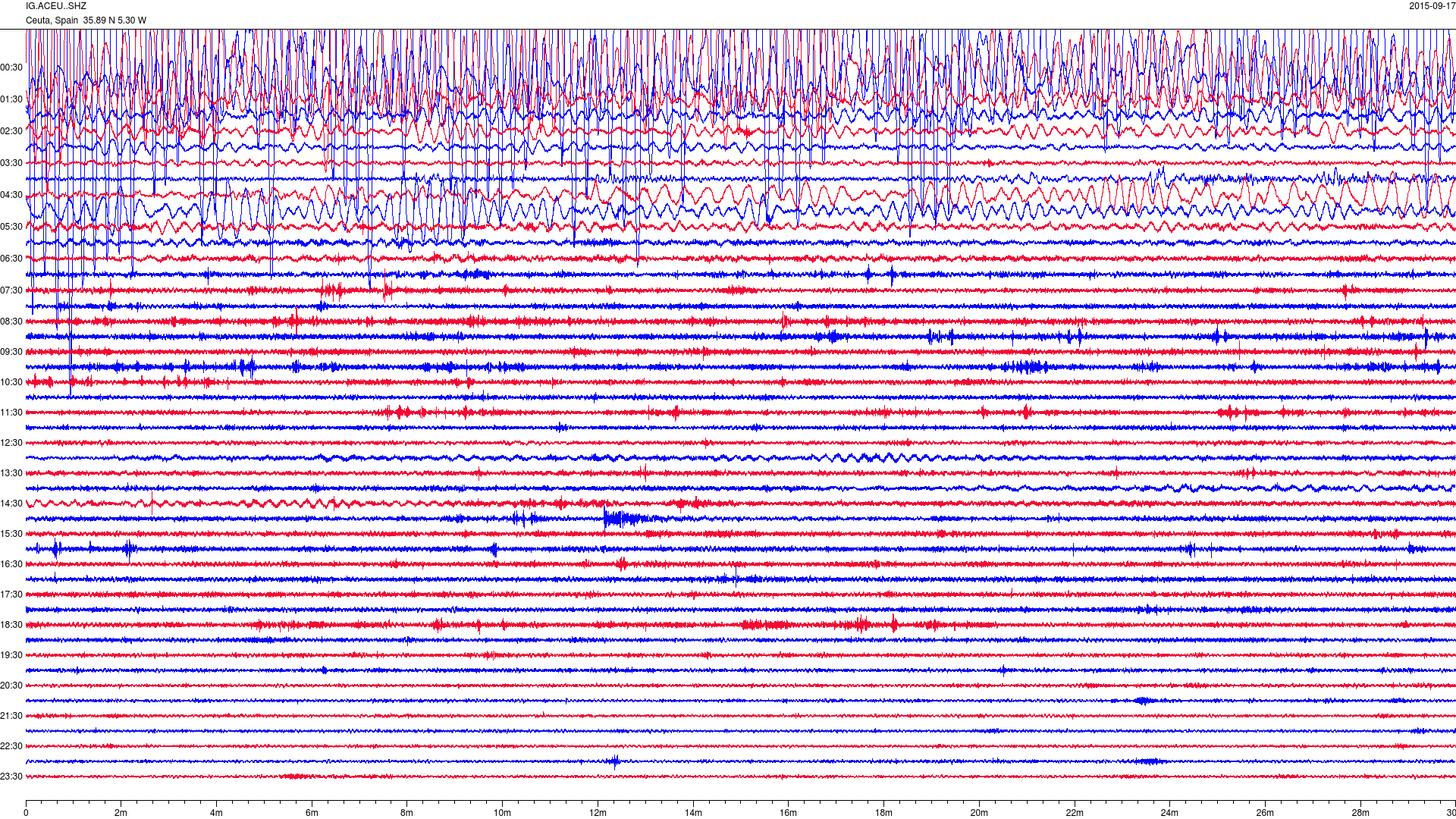This screenshot has width=1456, height=819.
Task: Click the 22m axis tick label
Action: [1075, 813]
